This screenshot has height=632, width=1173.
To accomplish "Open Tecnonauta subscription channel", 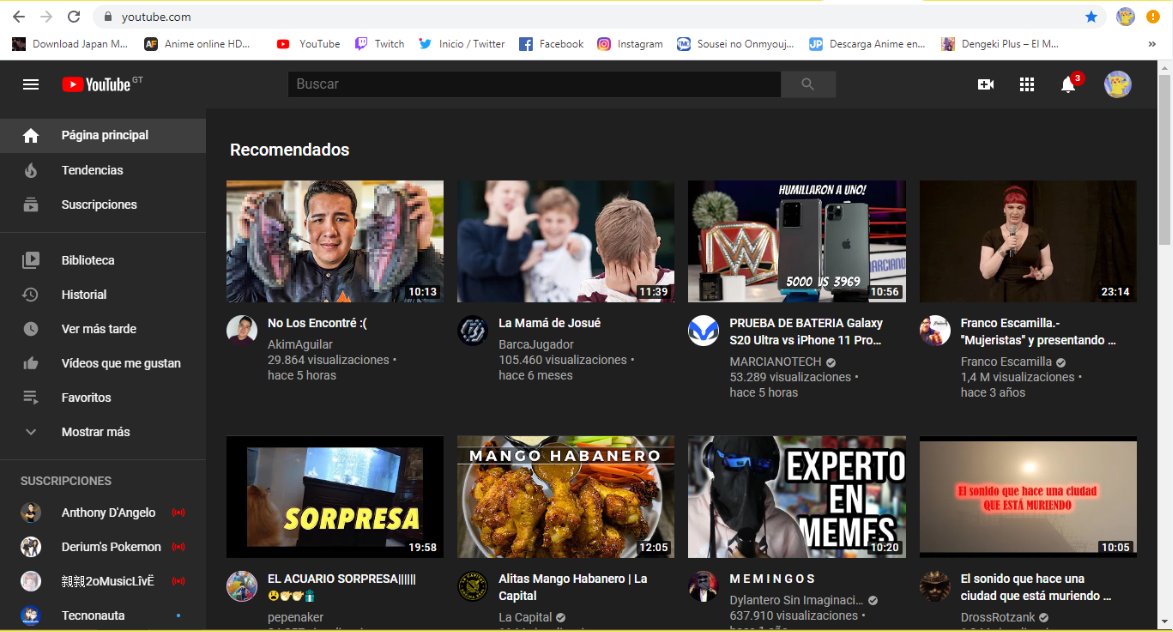I will click(102, 616).
